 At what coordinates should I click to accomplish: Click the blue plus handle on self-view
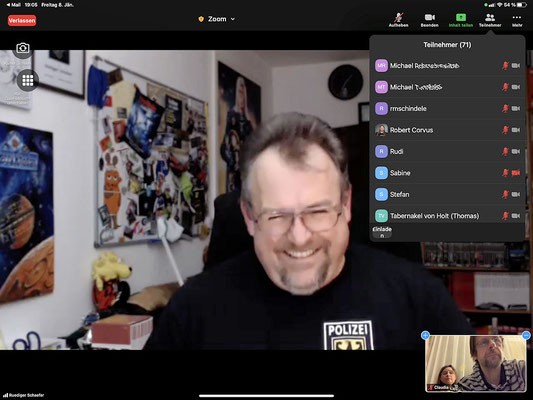tap(425, 335)
